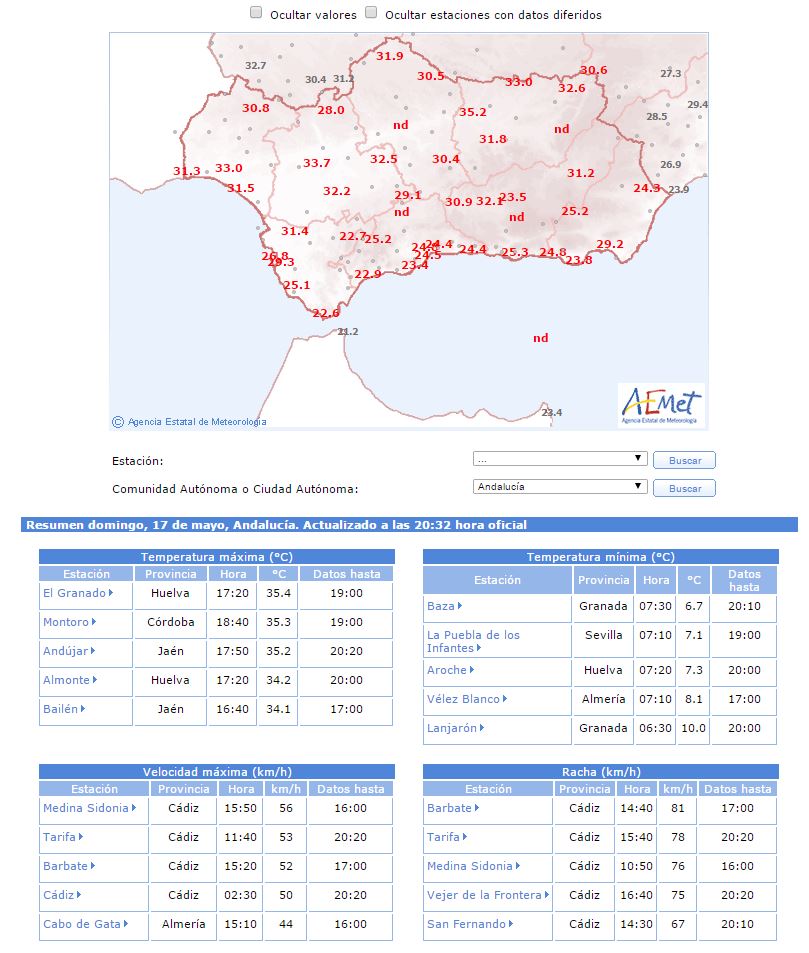The image size is (809, 953).
Task: Click the 33.7 station value on map
Action: 317,163
